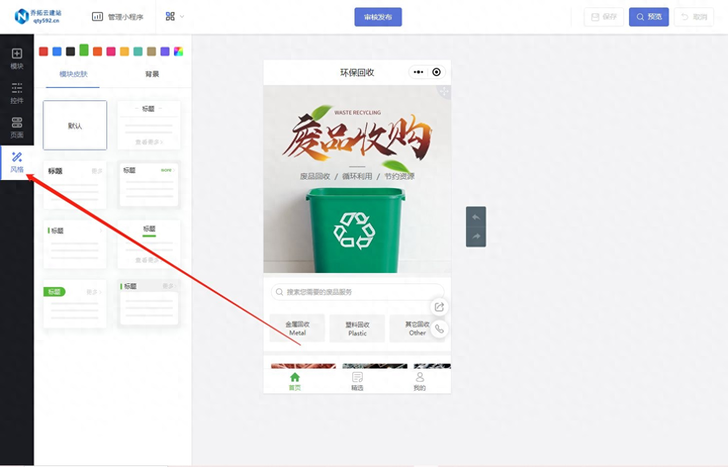Viewport: 728px width, 467px height.
Task: Select the bold-title skin with plain 更多
Action: click(75, 185)
